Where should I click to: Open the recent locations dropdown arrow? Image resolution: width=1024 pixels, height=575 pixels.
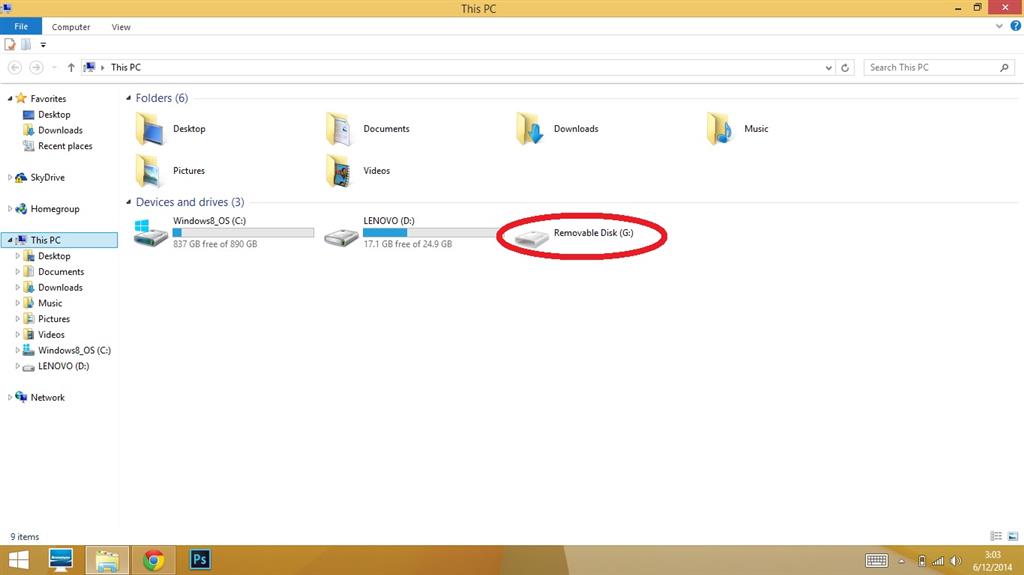(54, 67)
